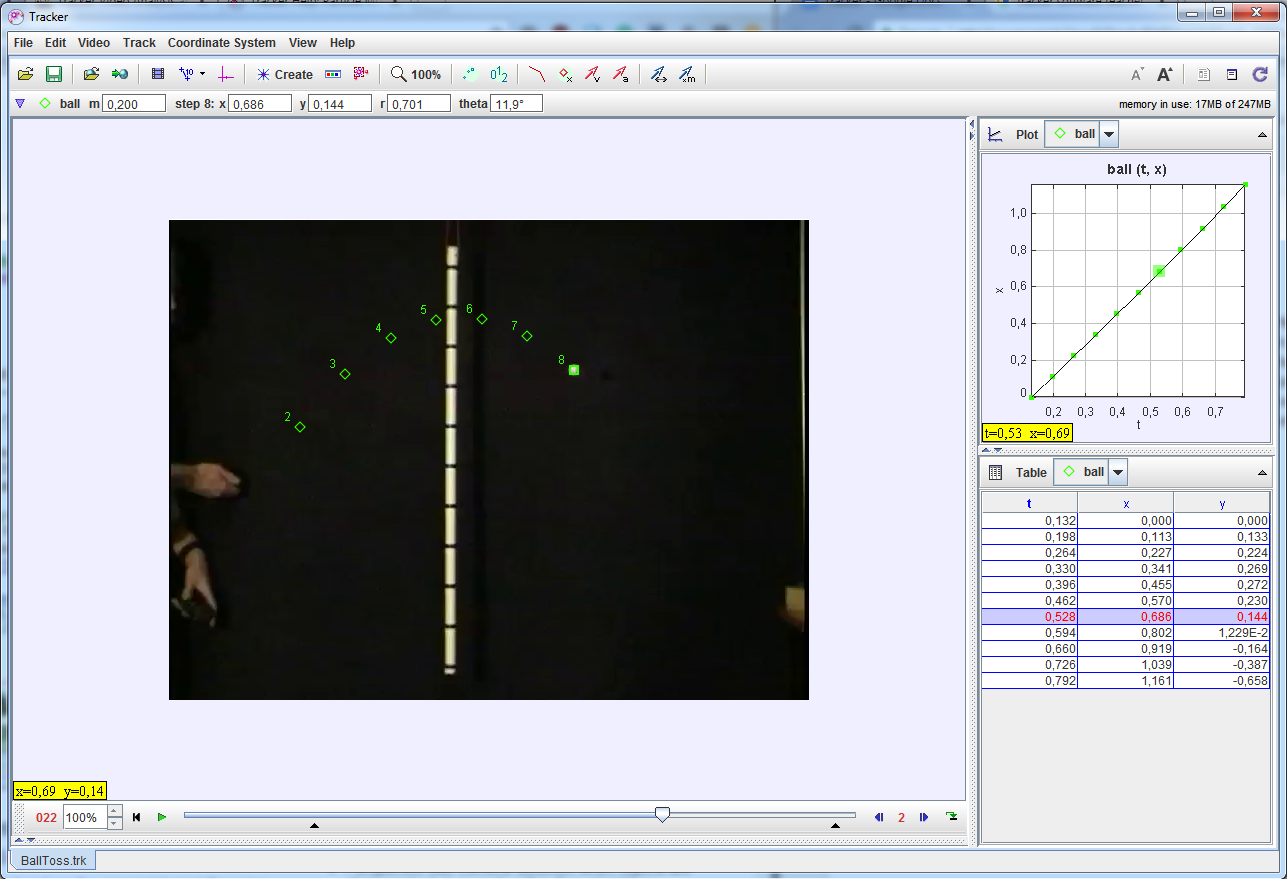Open the notes page icon

(1232, 74)
